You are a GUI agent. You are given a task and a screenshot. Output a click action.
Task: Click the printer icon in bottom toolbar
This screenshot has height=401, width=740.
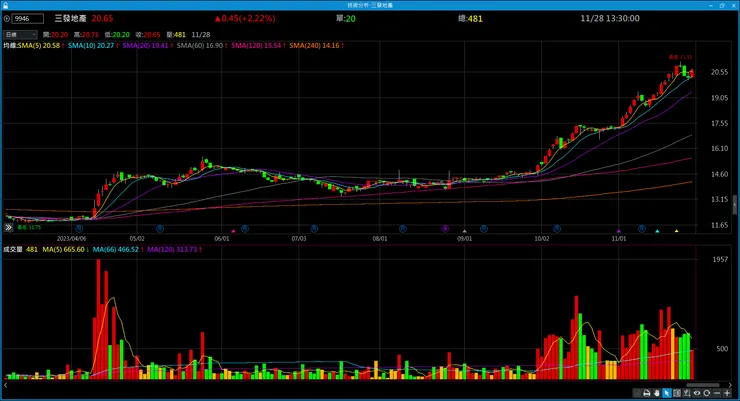click(x=647, y=393)
